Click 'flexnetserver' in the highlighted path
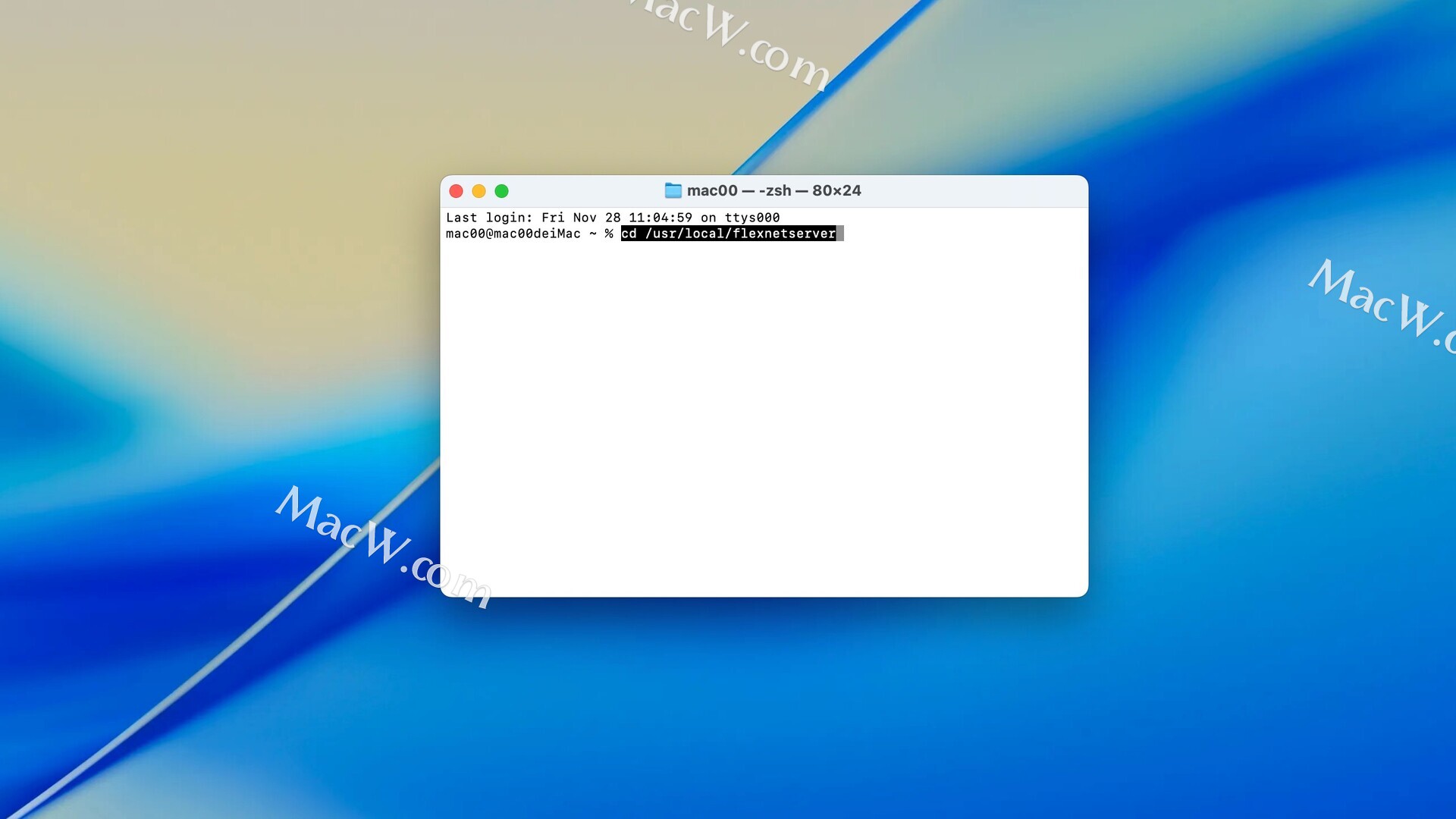This screenshot has width=1456, height=819. (x=783, y=234)
